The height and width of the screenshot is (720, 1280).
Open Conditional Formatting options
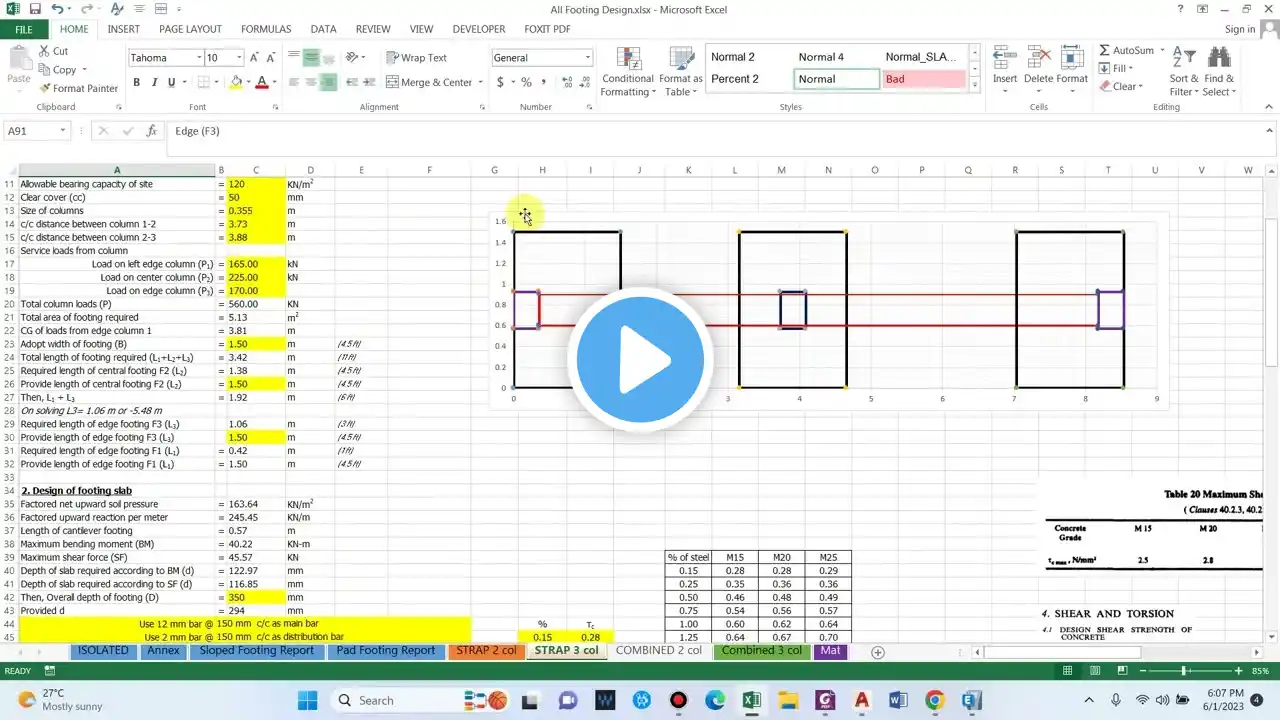[x=628, y=72]
